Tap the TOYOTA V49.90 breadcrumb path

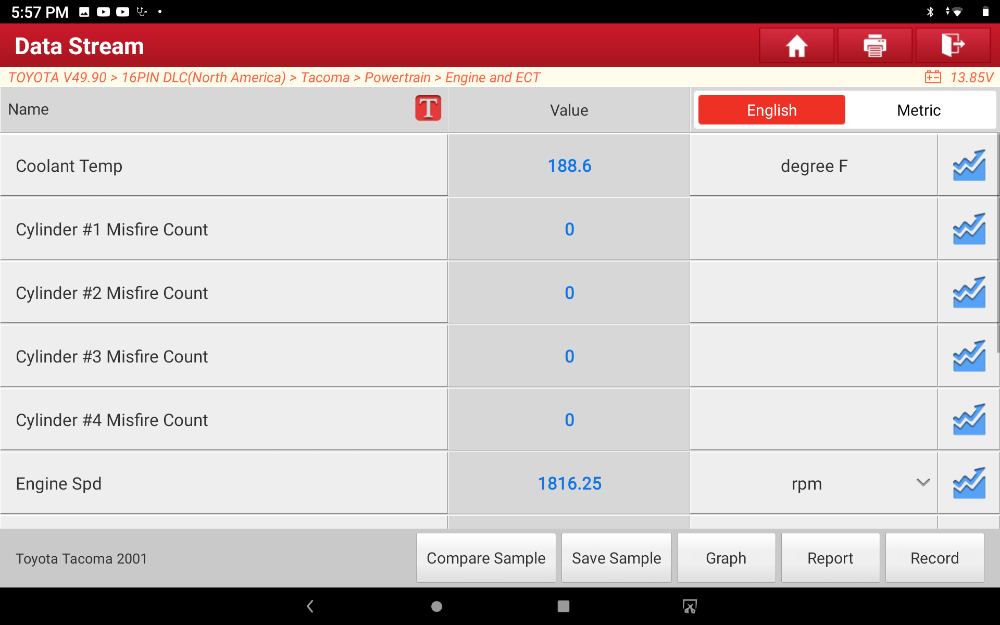(274, 77)
